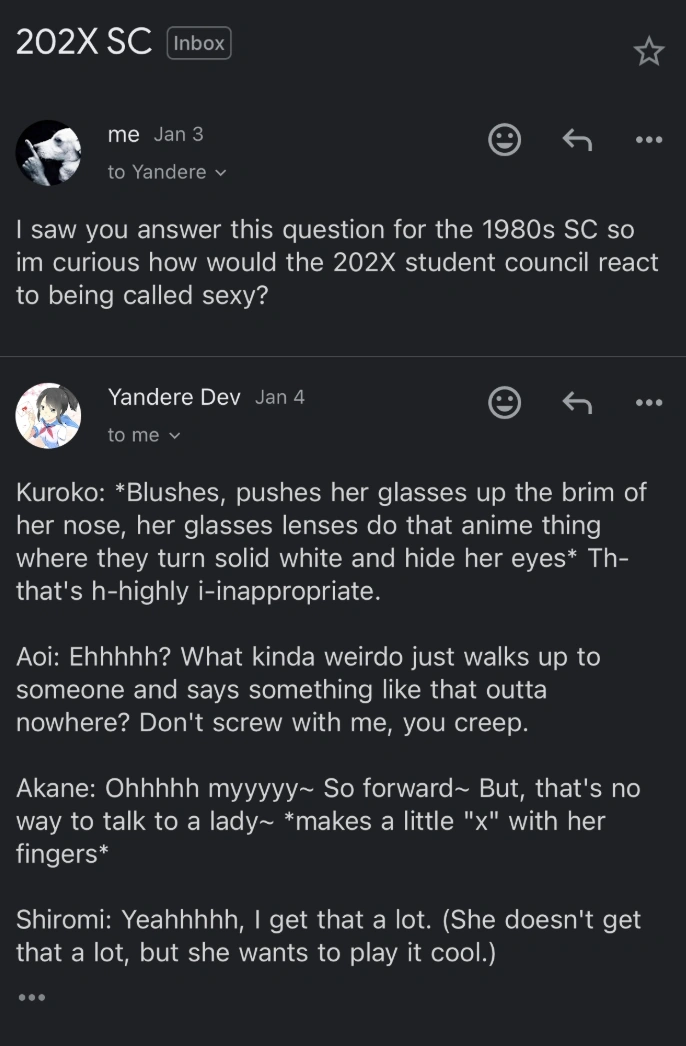Image resolution: width=686 pixels, height=1046 pixels.
Task: Tap the Jan 4 timestamp
Action: coord(280,397)
